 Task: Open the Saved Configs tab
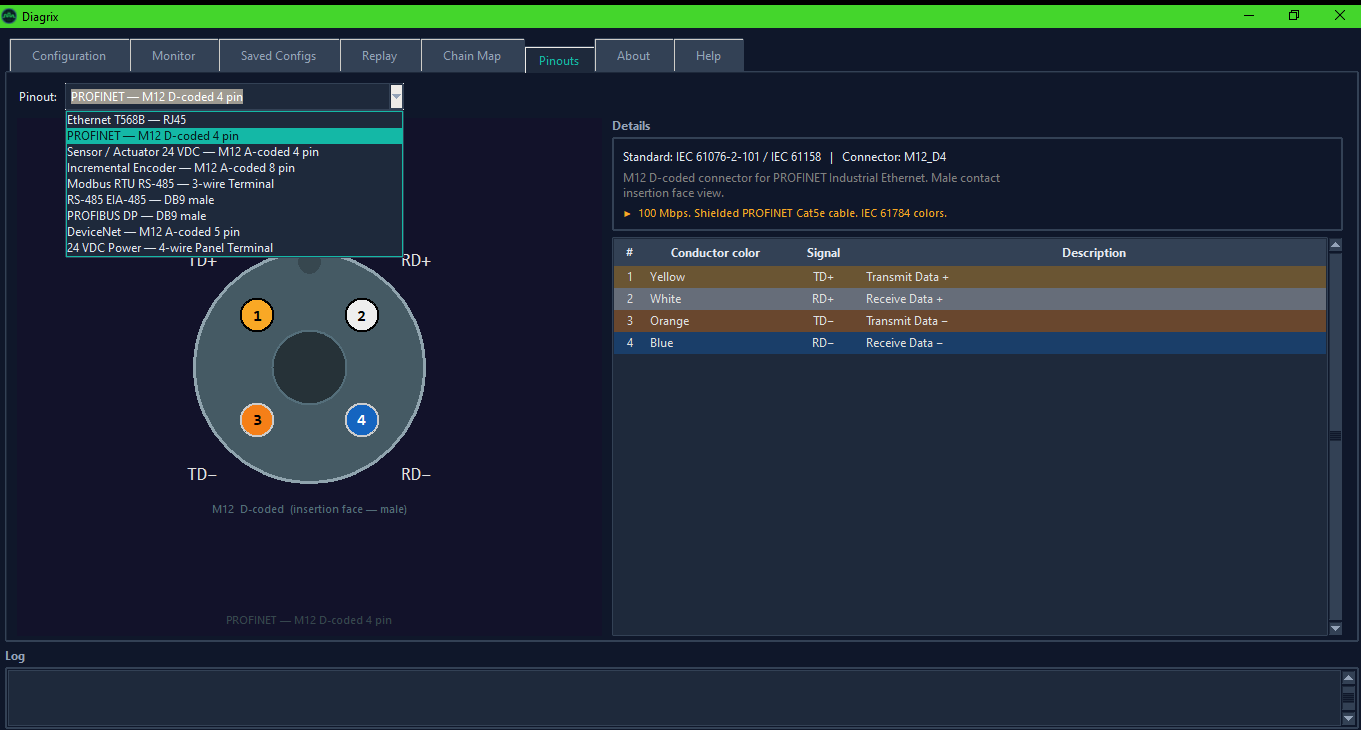coord(278,56)
